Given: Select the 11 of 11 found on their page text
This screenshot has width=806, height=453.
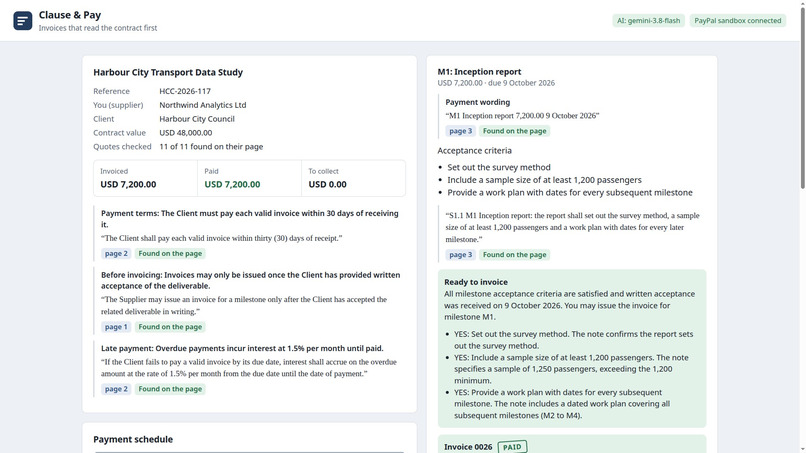Looking at the screenshot, I should (211, 147).
